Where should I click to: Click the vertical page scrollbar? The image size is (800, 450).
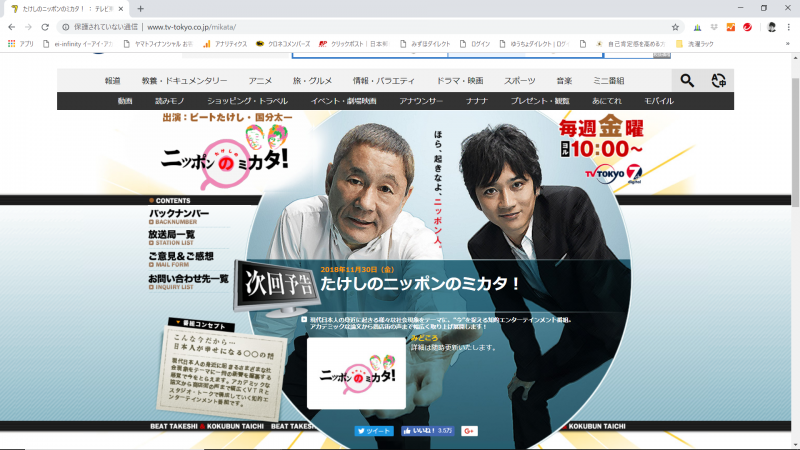click(x=795, y=143)
